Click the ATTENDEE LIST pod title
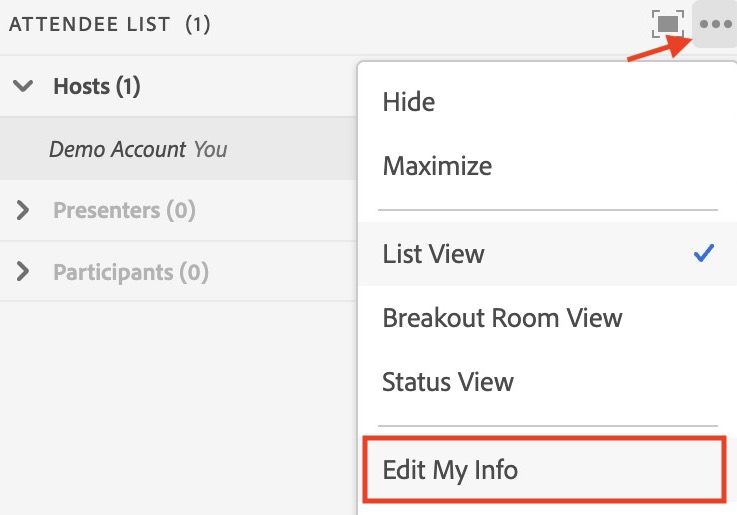 pyautogui.click(x=91, y=25)
